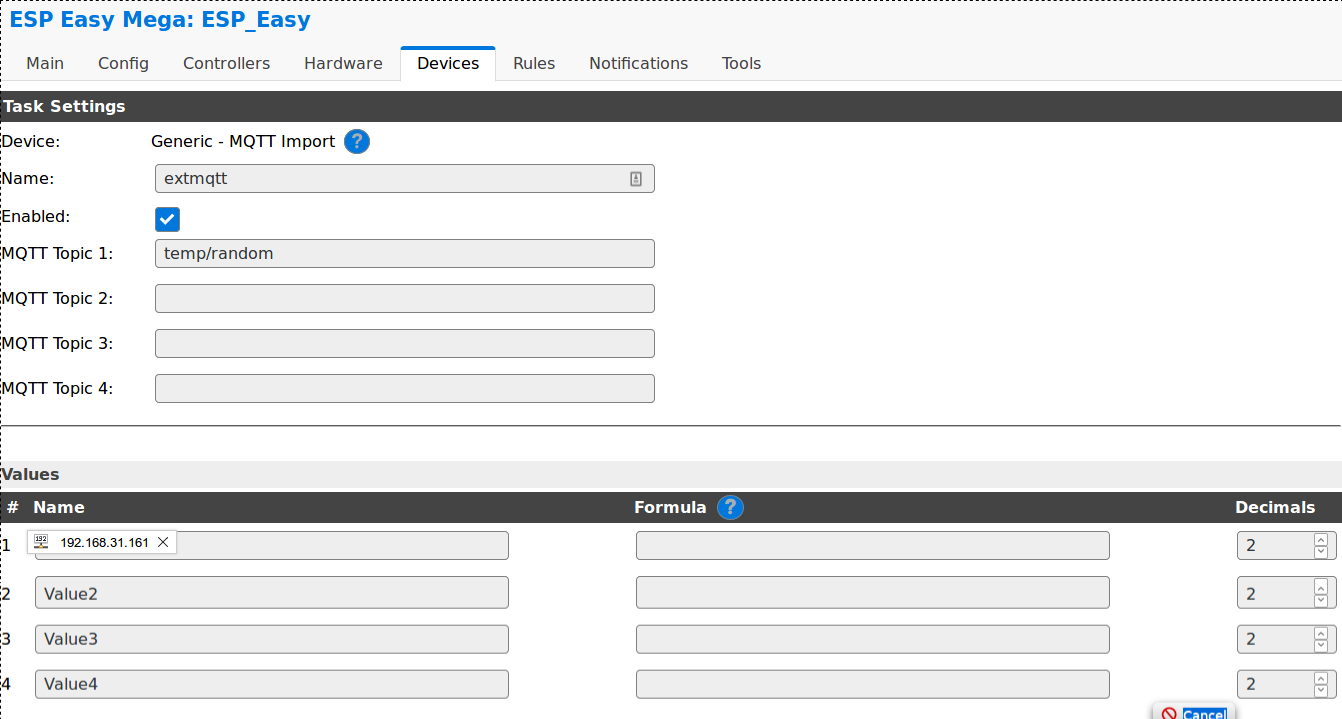The width and height of the screenshot is (1342, 719).
Task: Click the 192.168.31.161 address text
Action: point(105,543)
